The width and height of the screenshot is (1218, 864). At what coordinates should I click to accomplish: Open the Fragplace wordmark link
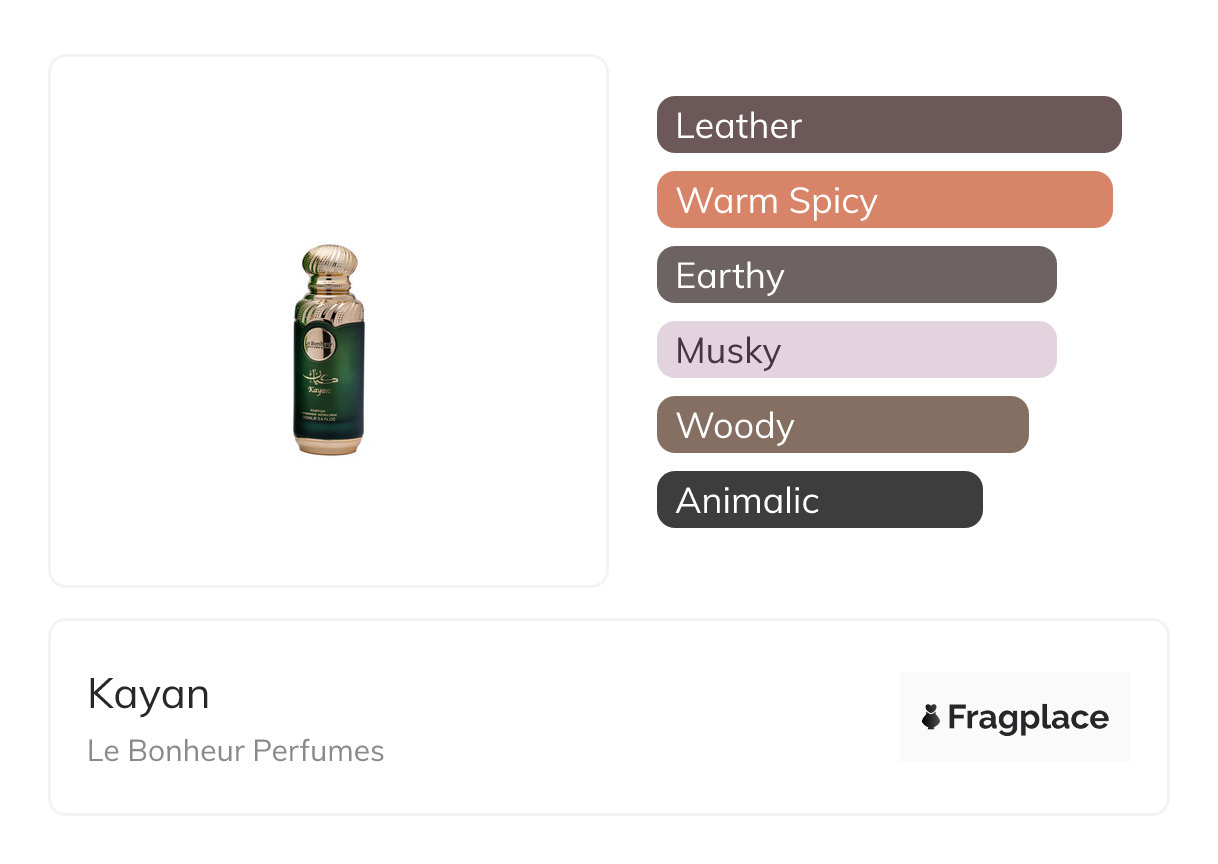point(1028,717)
